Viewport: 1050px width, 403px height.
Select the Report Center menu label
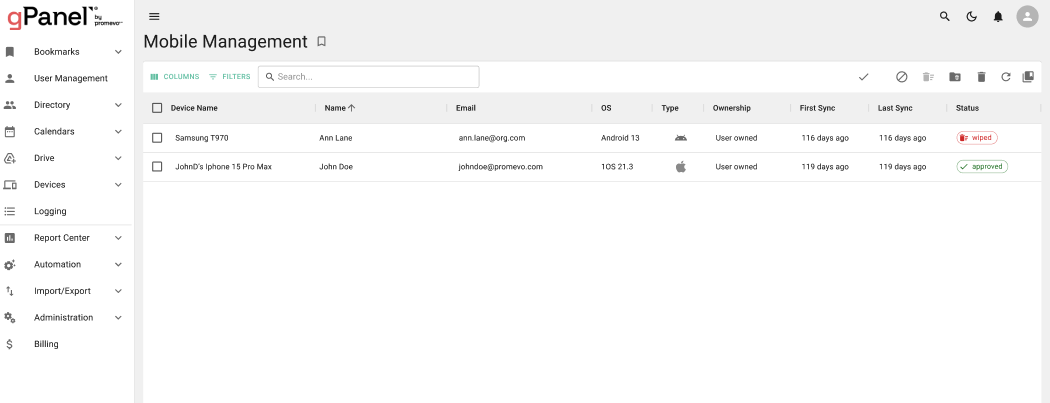62,238
